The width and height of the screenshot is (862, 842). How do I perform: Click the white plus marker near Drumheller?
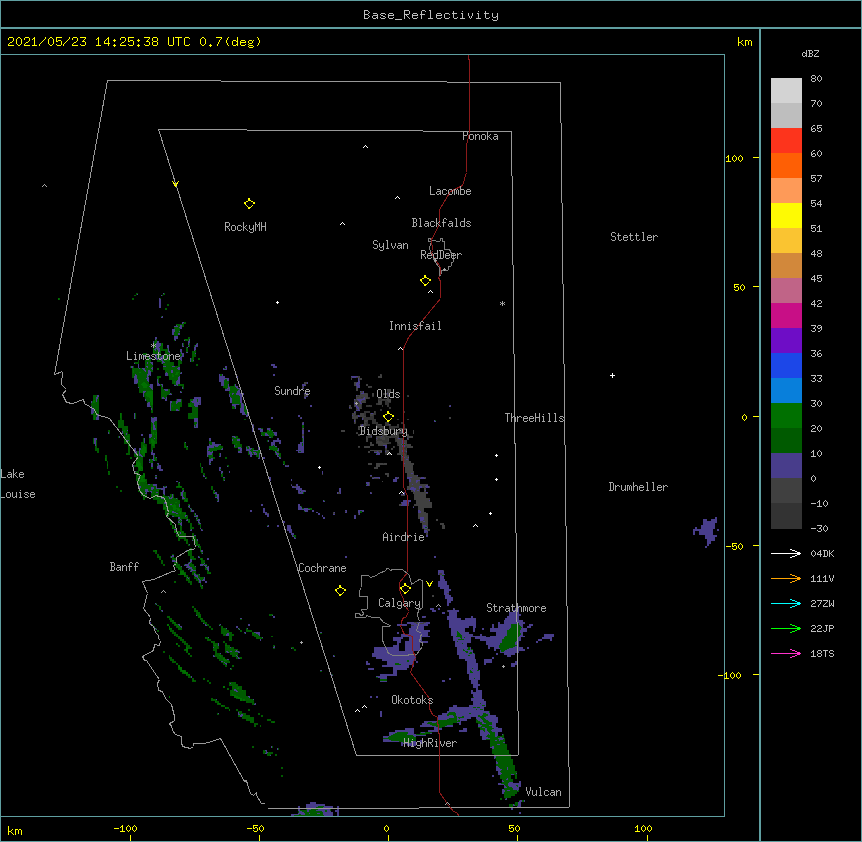(612, 375)
